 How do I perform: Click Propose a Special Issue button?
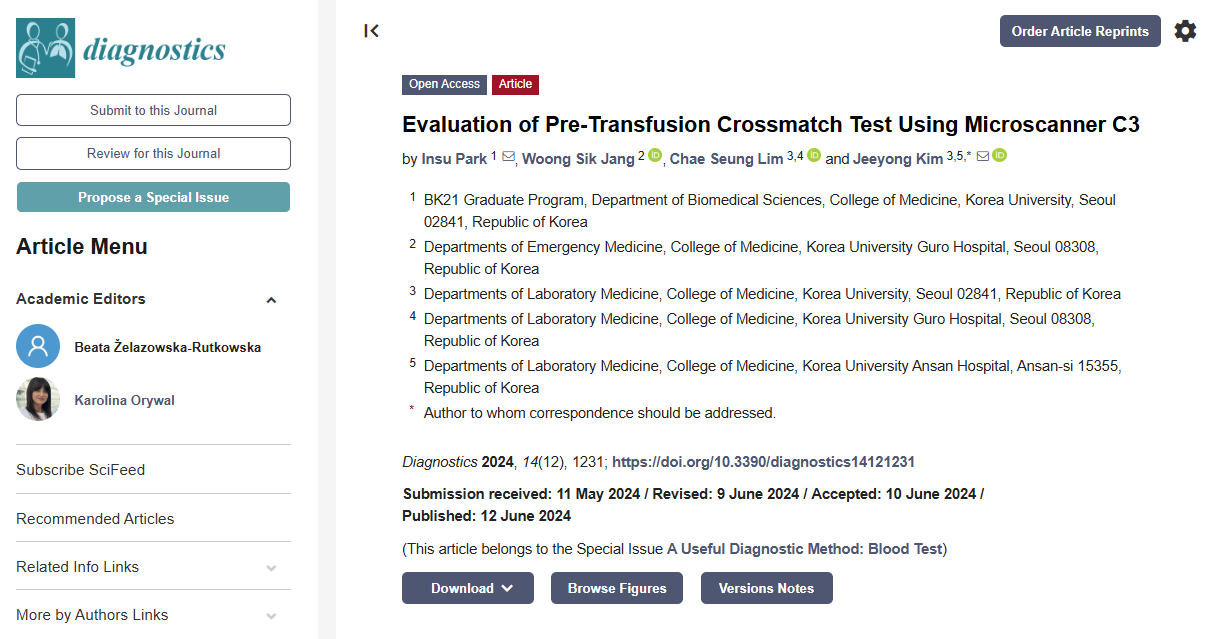[154, 197]
